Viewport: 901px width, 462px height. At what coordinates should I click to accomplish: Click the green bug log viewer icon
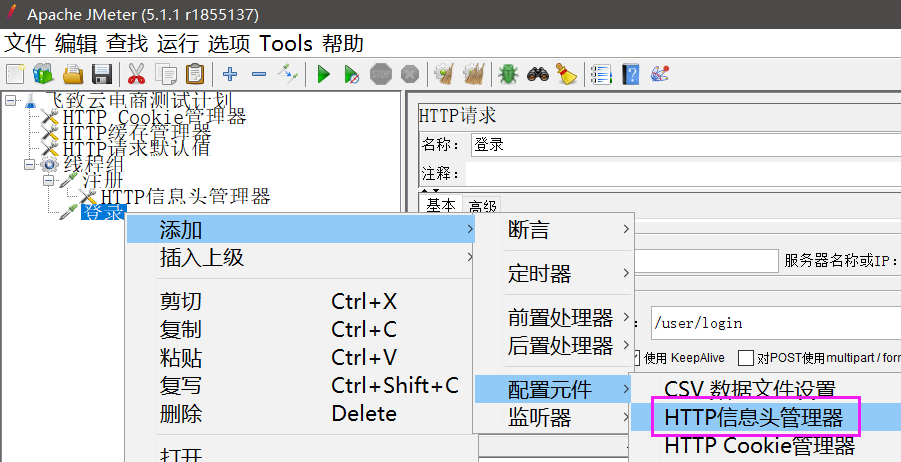(508, 74)
